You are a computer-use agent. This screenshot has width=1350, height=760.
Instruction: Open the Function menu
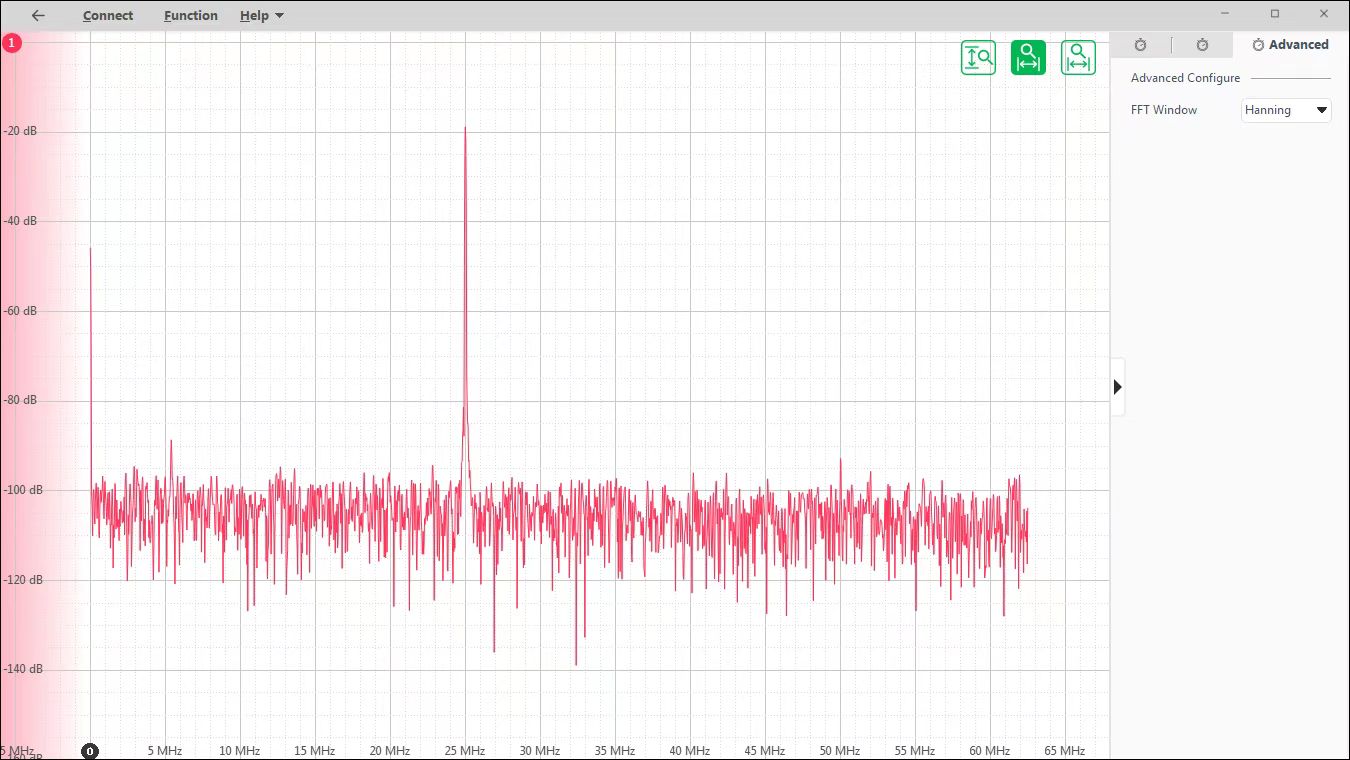191,16
